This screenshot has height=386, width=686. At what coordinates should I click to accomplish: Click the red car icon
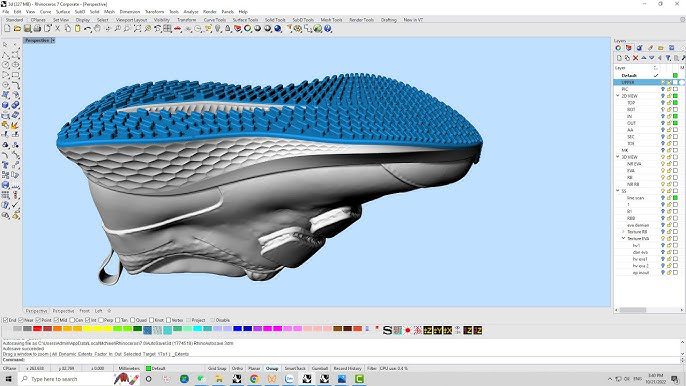[x=178, y=28]
